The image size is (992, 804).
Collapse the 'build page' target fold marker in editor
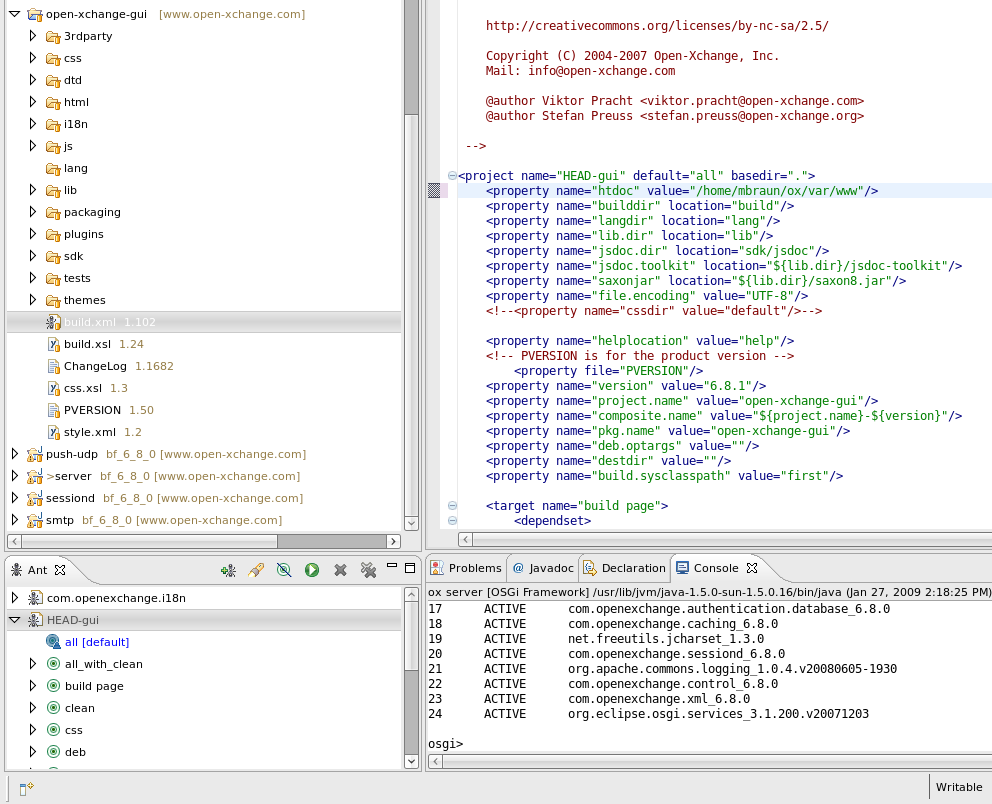(452, 506)
